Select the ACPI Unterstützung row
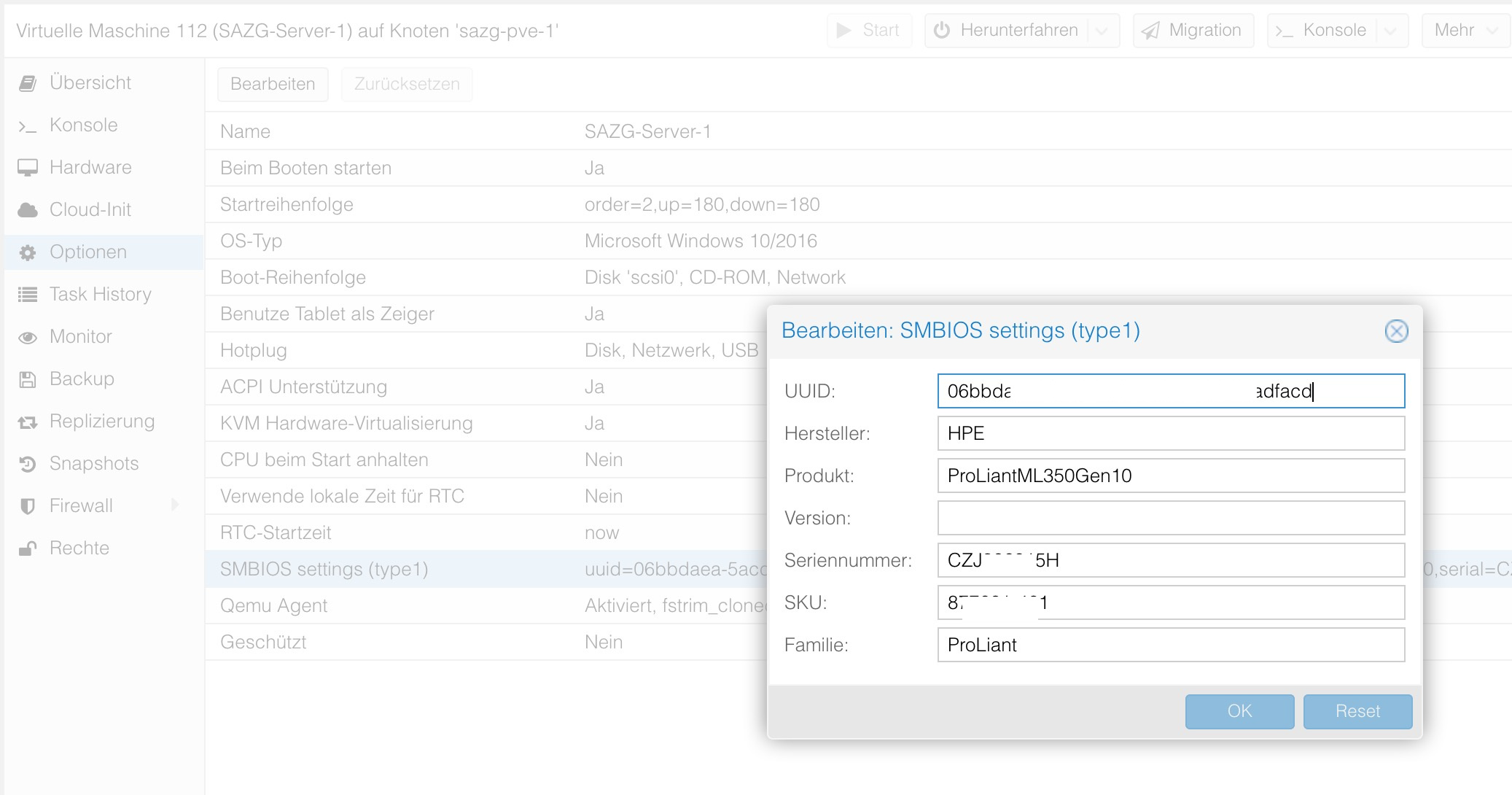The width and height of the screenshot is (1512, 795). [486, 387]
